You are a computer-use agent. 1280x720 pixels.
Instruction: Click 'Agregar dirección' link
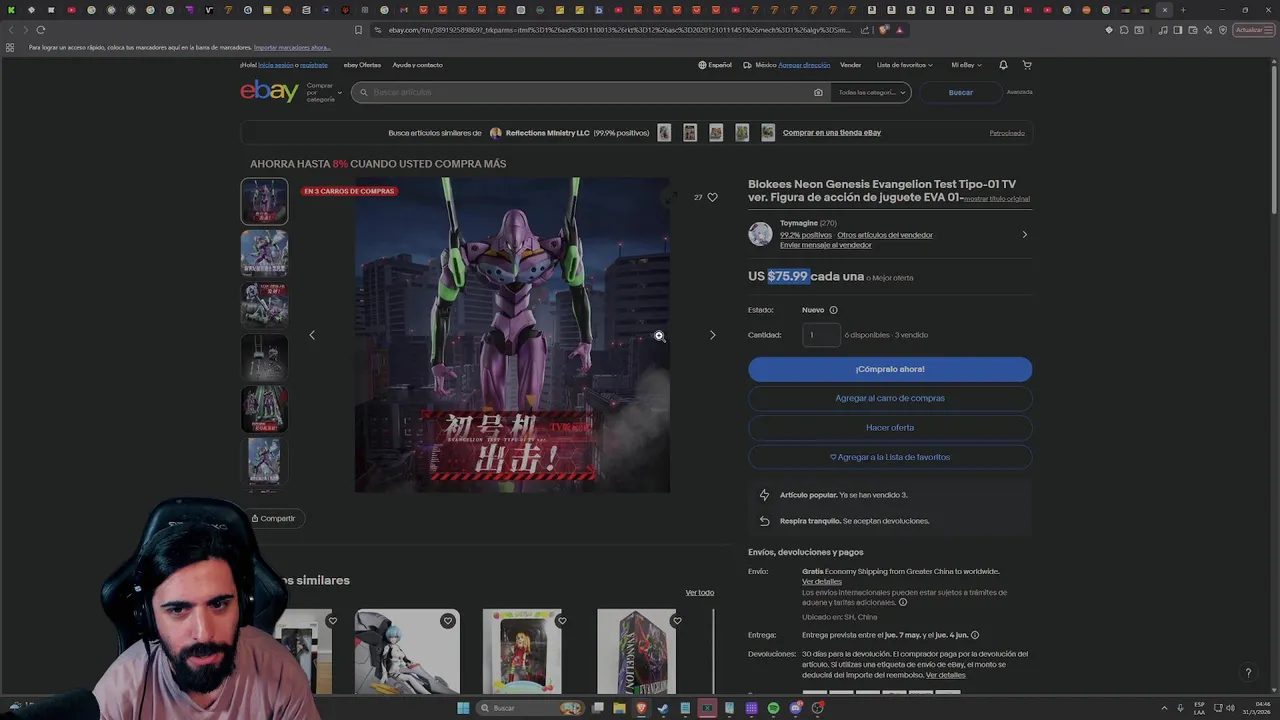click(804, 65)
